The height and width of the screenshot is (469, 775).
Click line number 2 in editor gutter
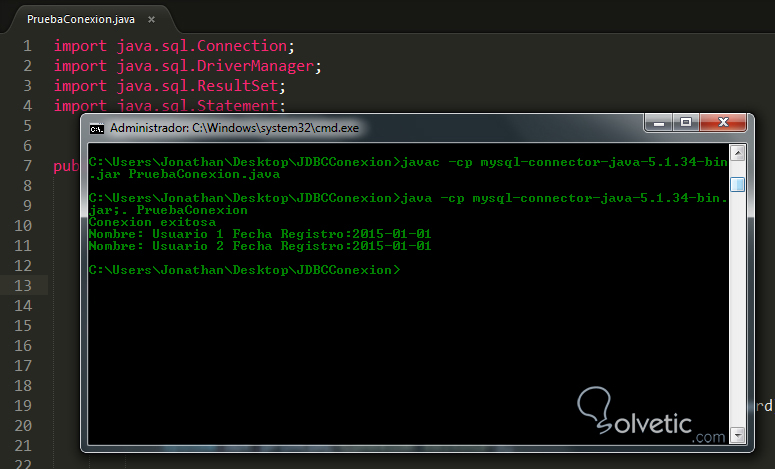[27, 66]
